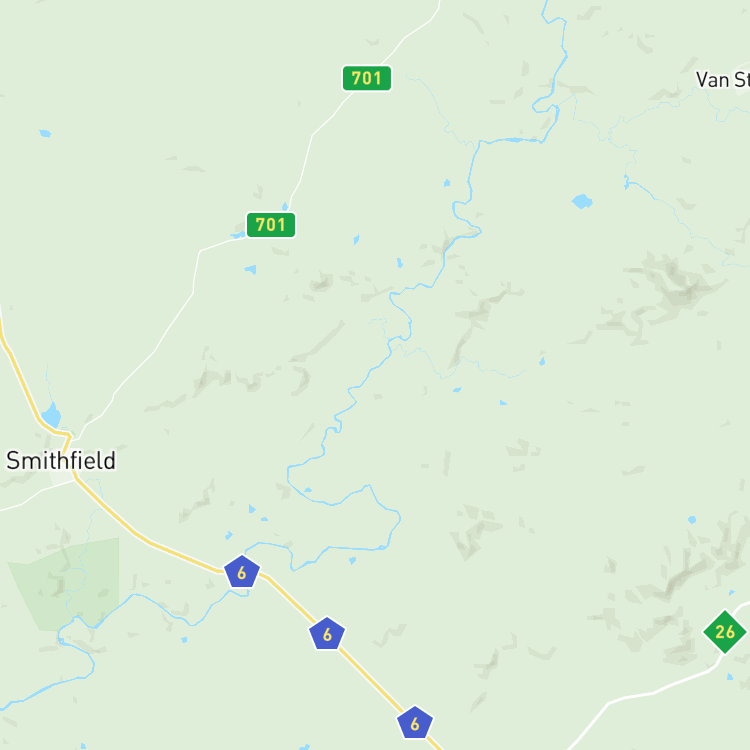Click the isolated lake between river and Van St

click(582, 201)
